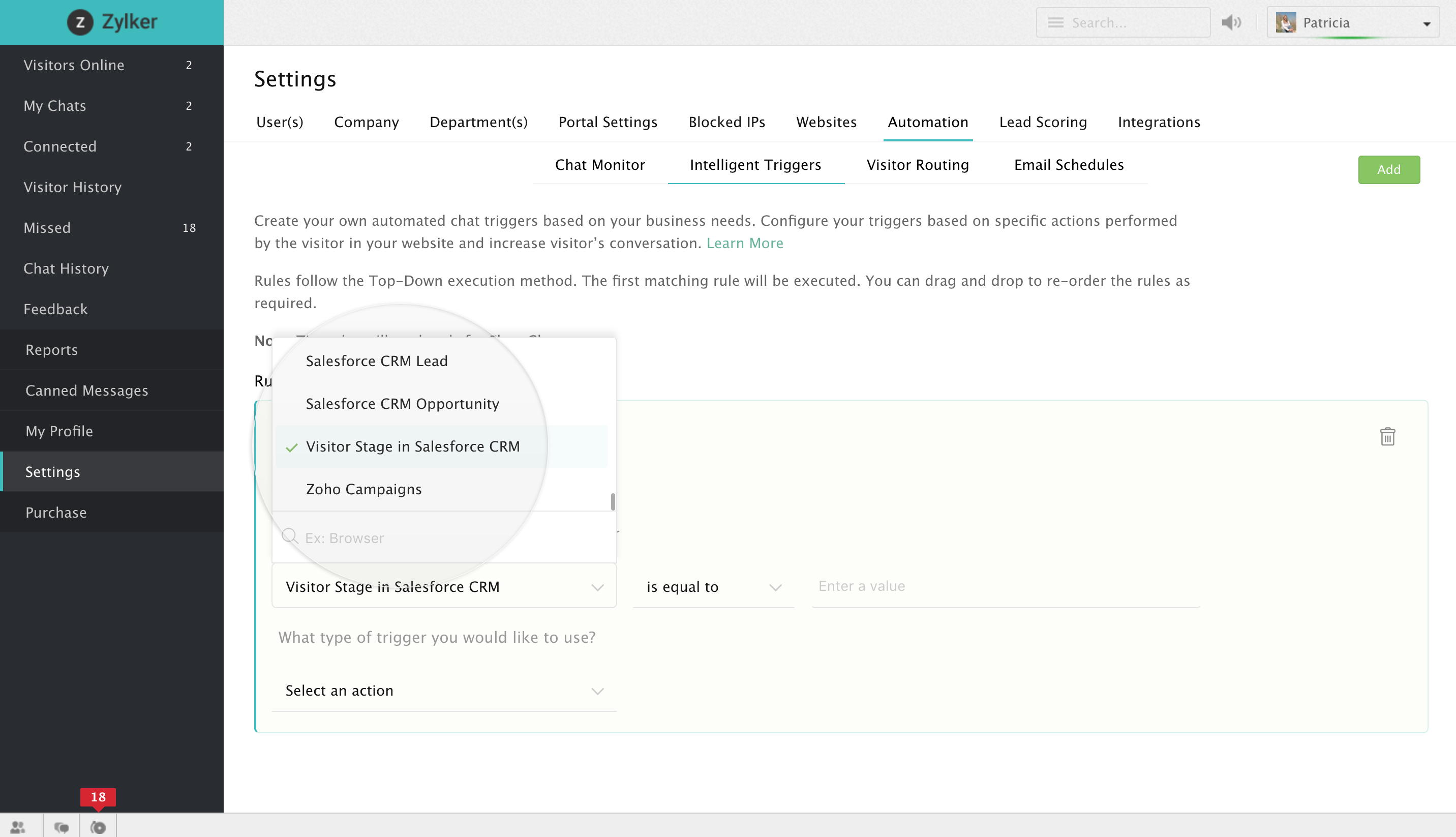Open Chat Monitor sub-tab
Image resolution: width=1456 pixels, height=837 pixels.
coord(600,164)
